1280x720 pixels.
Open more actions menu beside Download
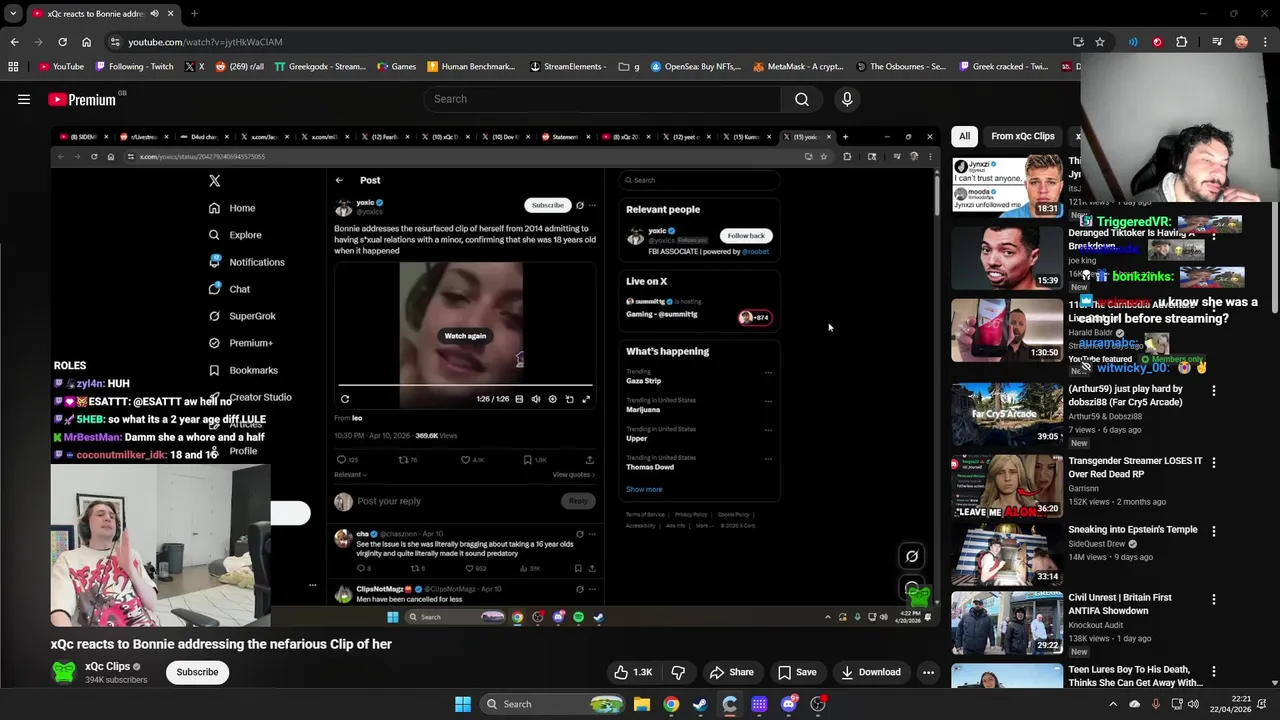tap(928, 672)
